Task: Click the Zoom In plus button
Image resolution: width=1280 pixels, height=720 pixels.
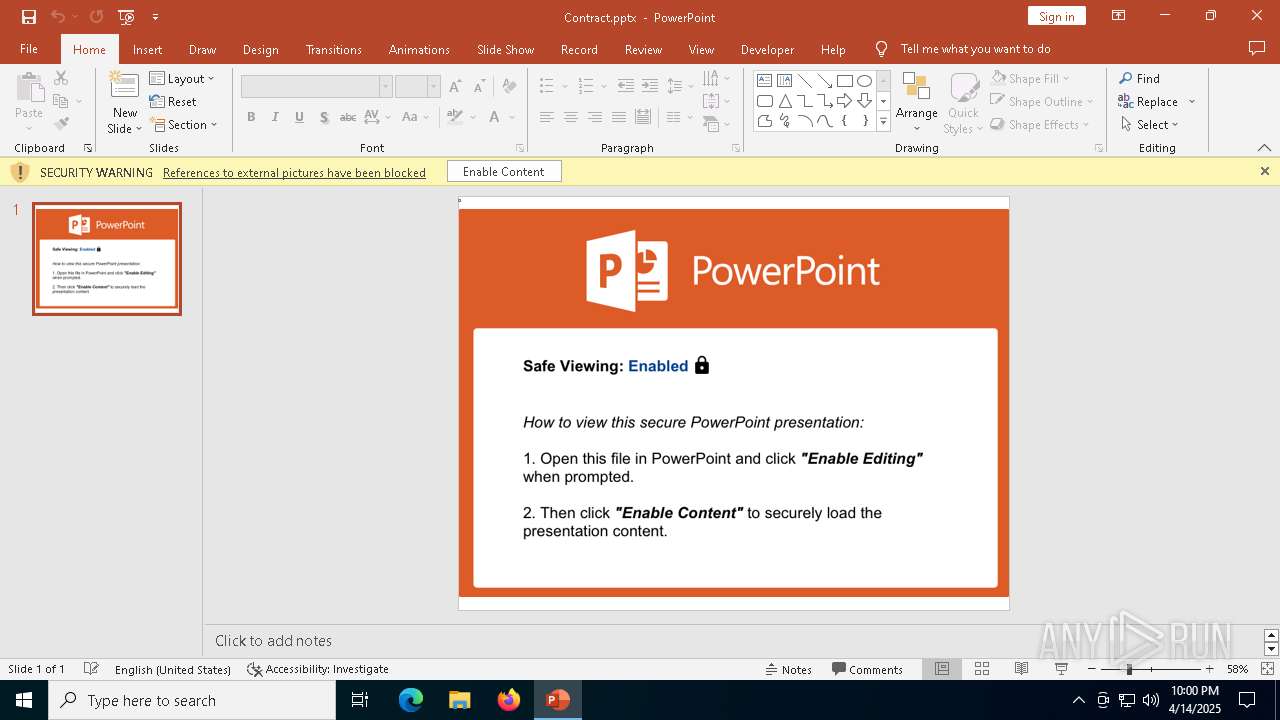Action: pyautogui.click(x=1209, y=669)
